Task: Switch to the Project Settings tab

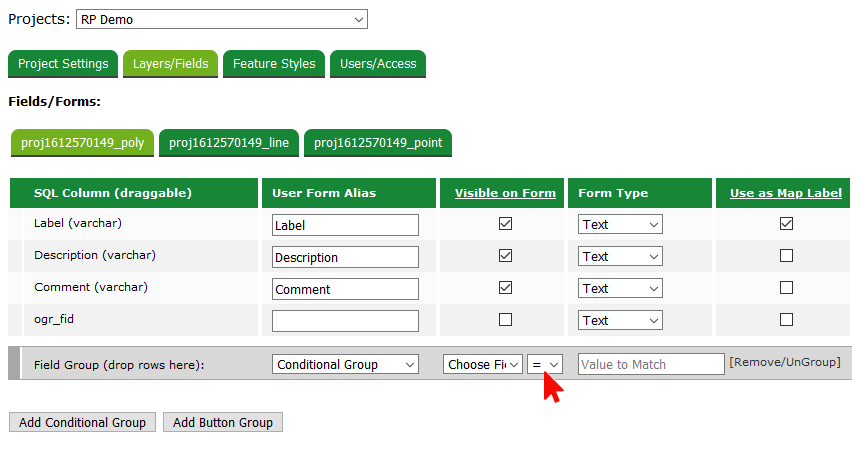Action: pos(63,64)
